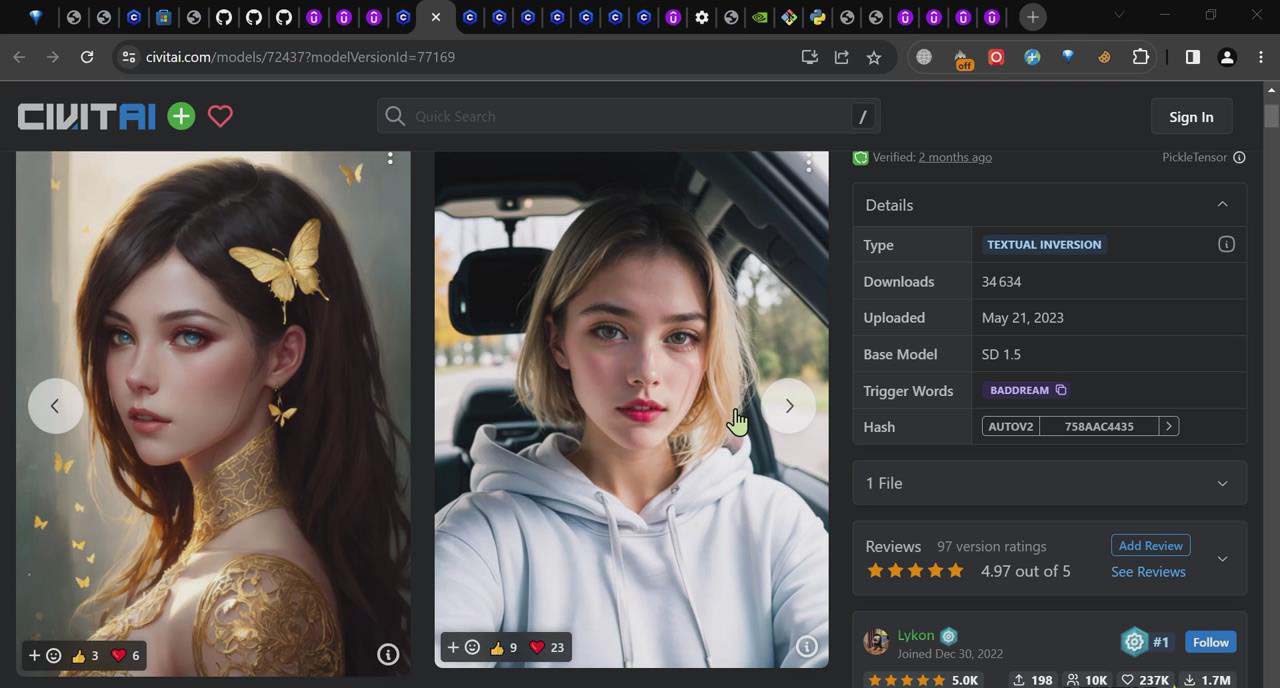
Task: View image info via the info icon
Action: point(806,647)
